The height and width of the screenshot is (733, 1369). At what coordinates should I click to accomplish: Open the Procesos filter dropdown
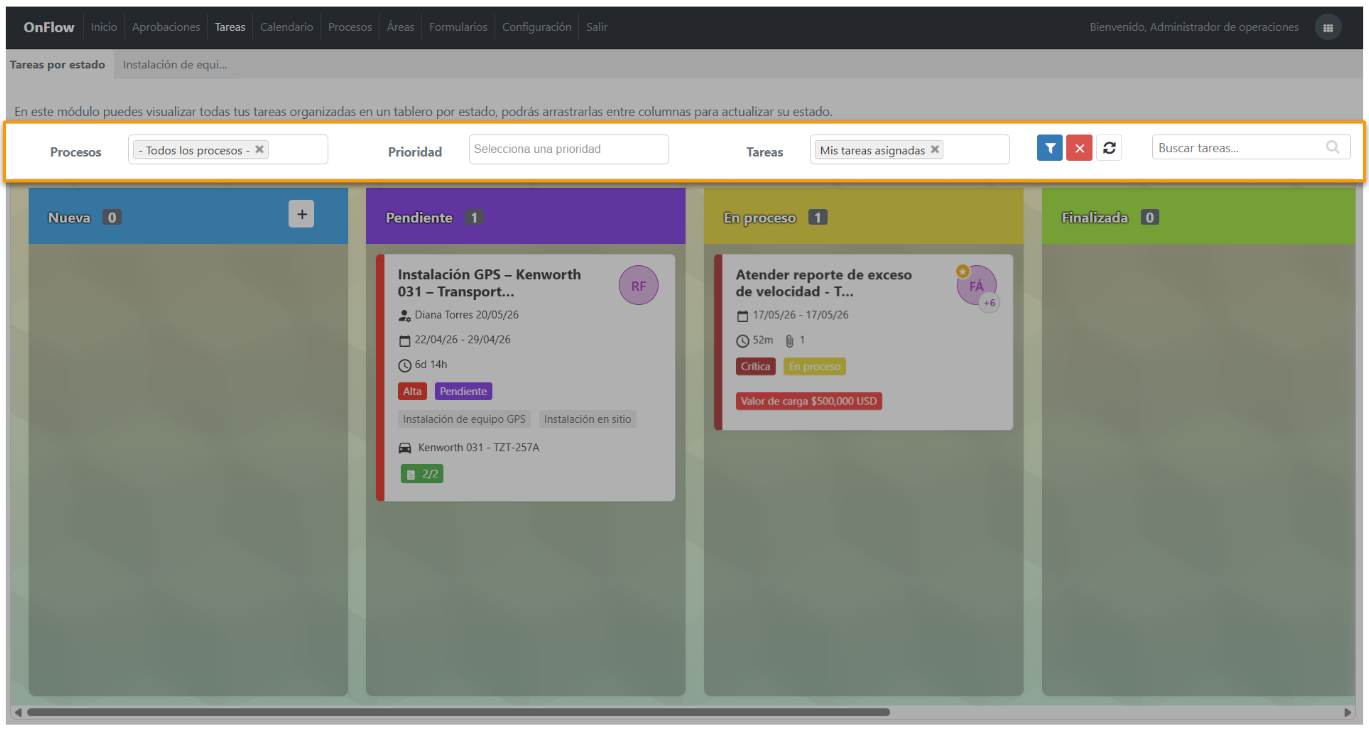click(x=228, y=149)
